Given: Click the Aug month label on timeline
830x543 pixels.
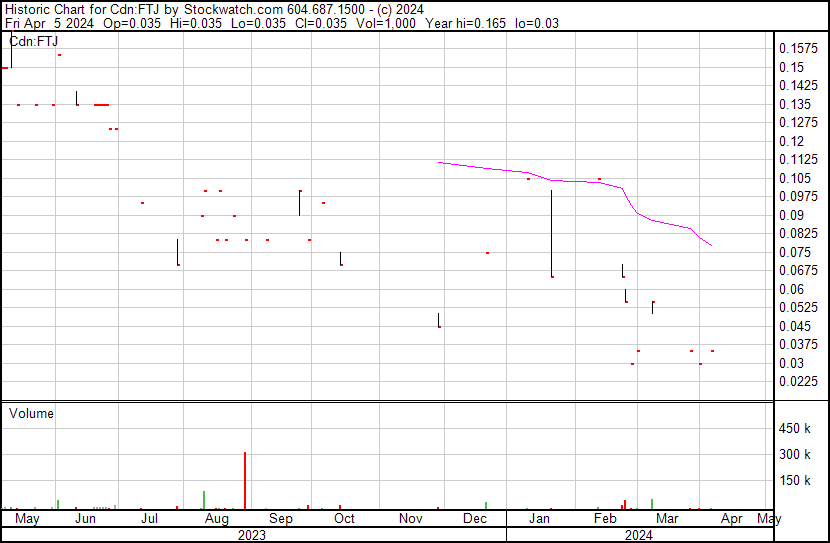Looking at the screenshot, I should coord(216,519).
